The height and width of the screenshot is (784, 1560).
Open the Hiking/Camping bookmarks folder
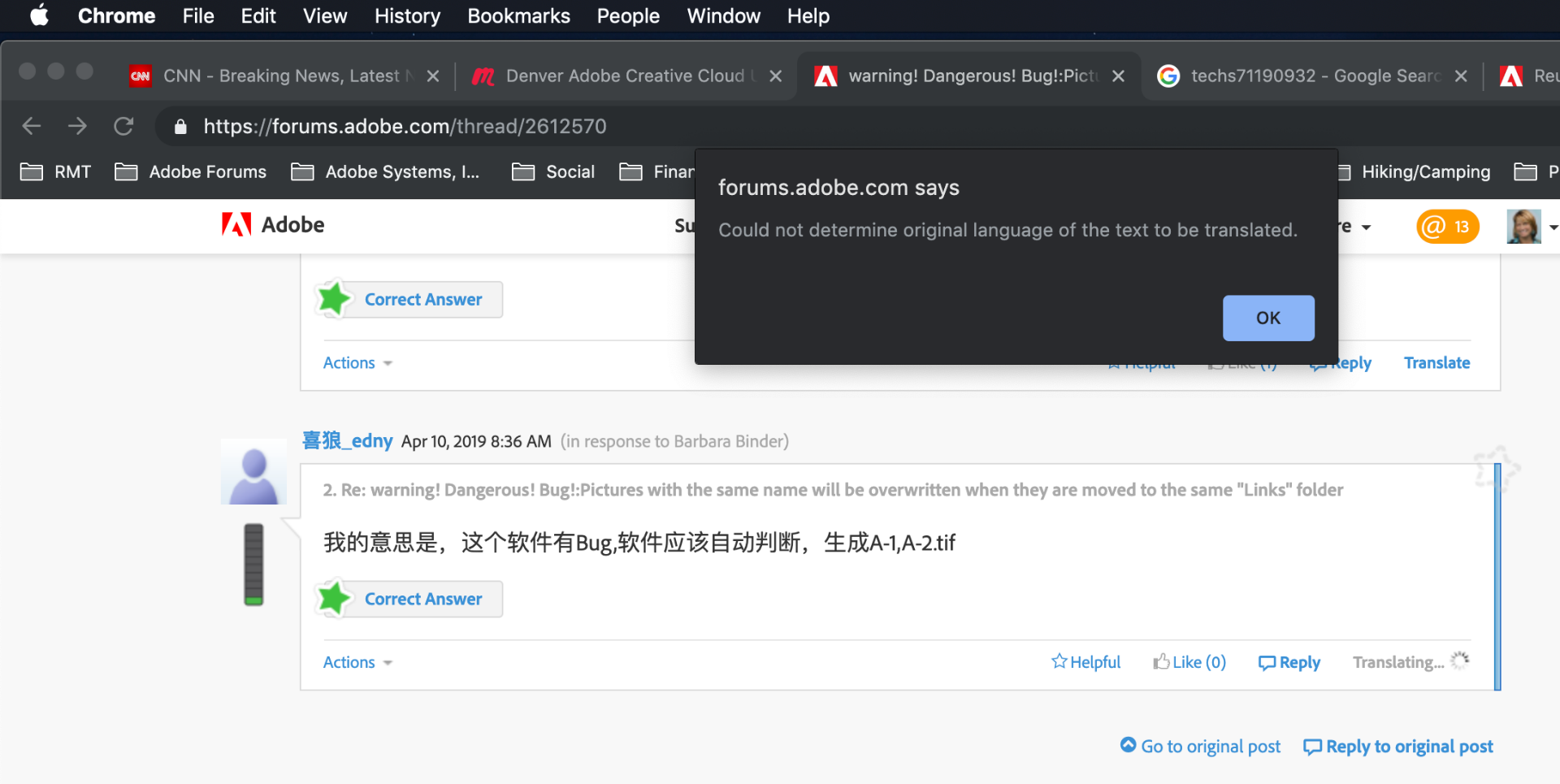coord(1415,171)
